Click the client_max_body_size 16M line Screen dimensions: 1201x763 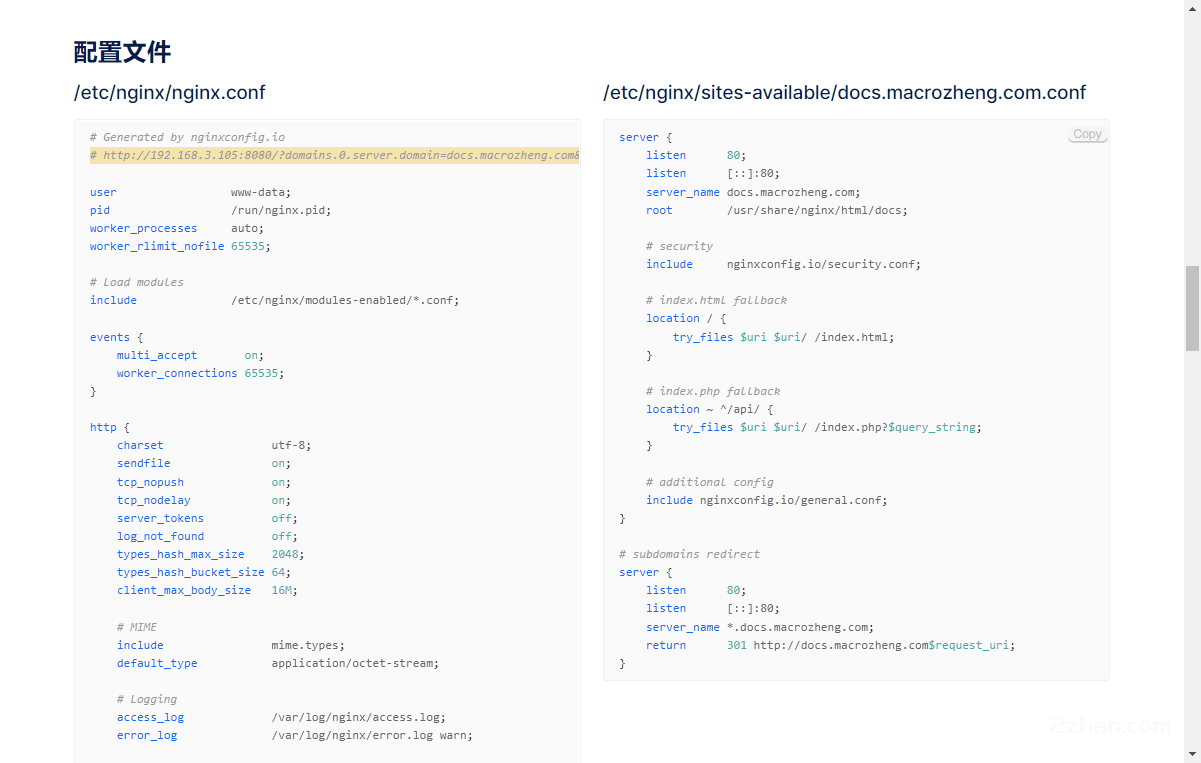tap(206, 590)
